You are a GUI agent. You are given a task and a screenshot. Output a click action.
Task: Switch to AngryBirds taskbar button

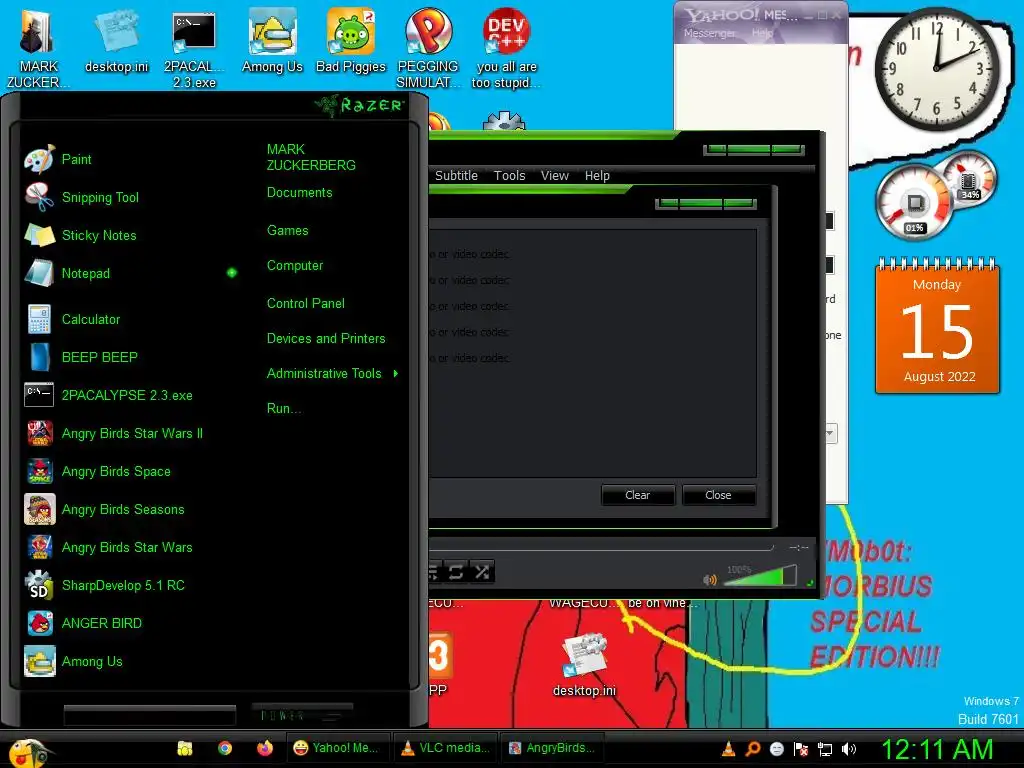coord(552,748)
